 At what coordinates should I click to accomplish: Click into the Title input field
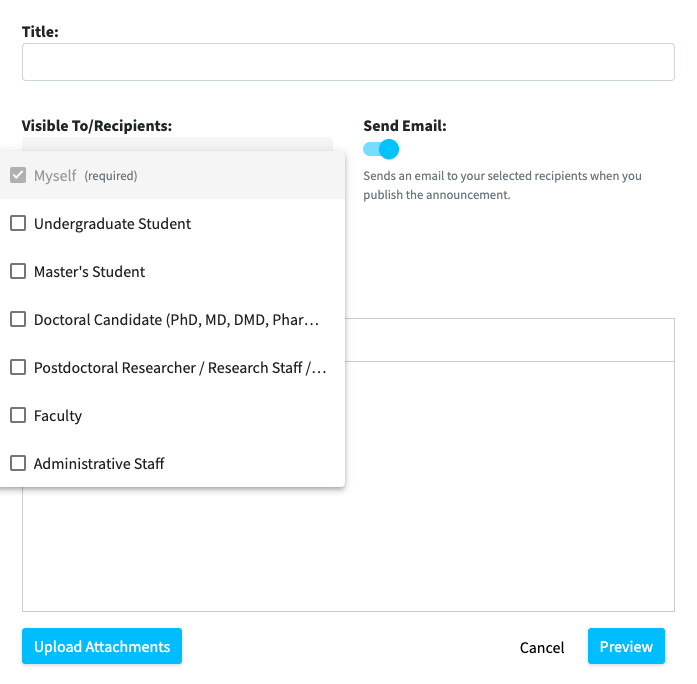(x=348, y=62)
